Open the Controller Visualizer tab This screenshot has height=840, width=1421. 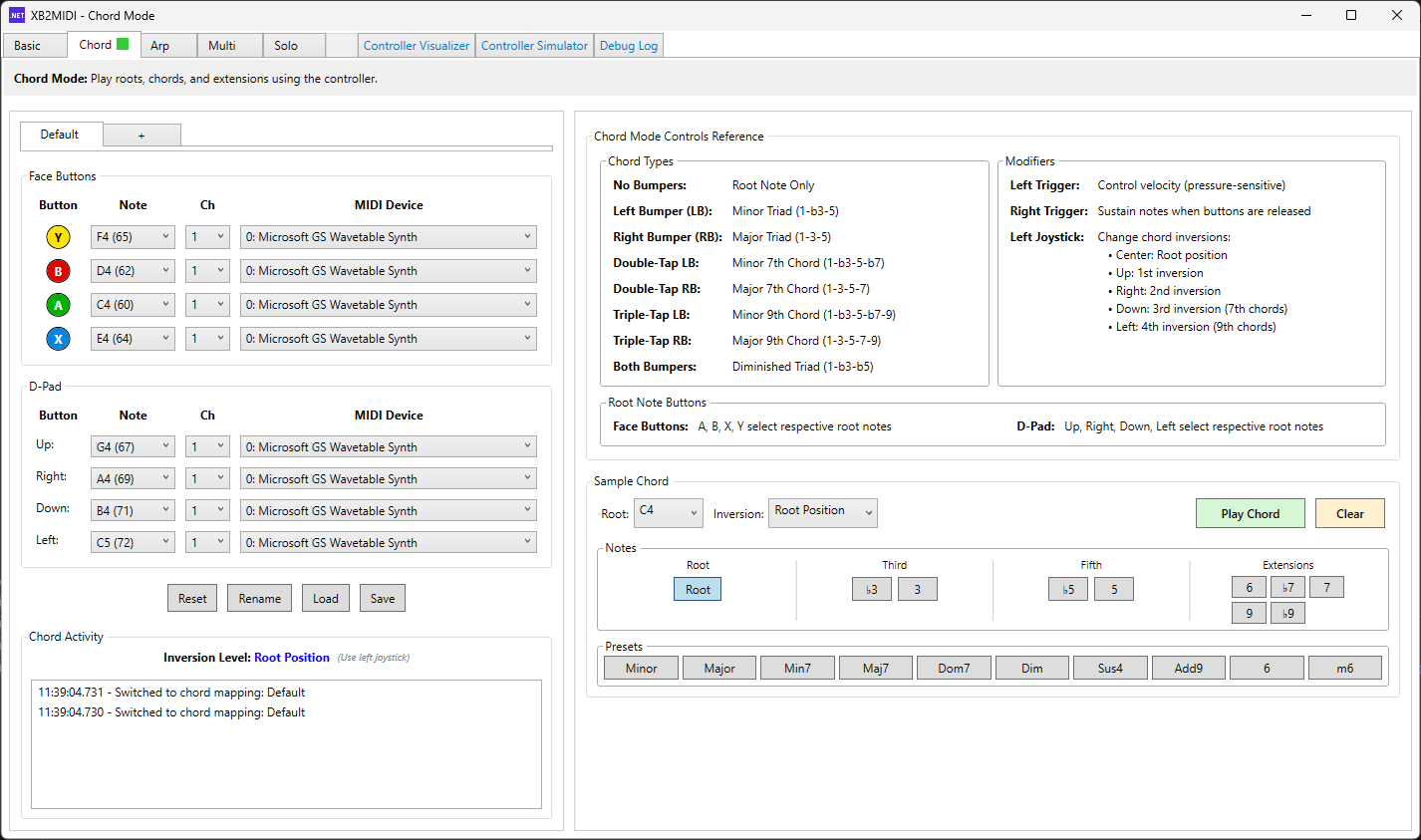(x=416, y=46)
